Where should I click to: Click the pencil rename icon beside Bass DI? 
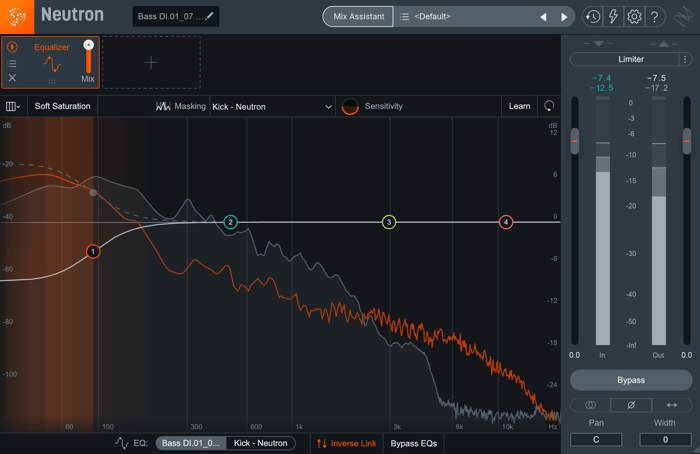pos(210,16)
